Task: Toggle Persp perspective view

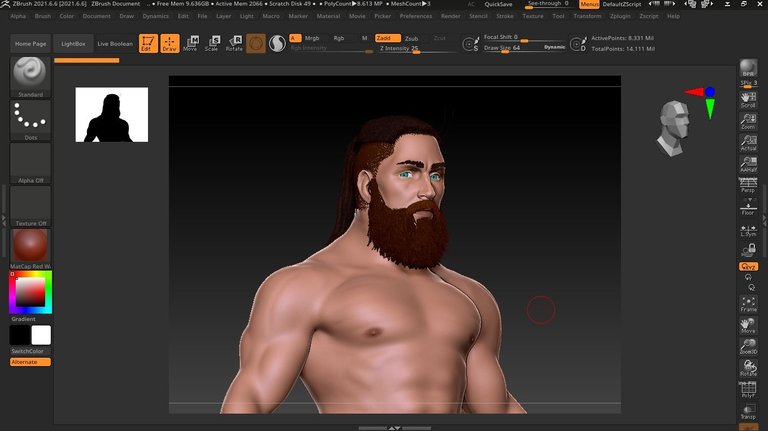Action: pyautogui.click(x=748, y=185)
